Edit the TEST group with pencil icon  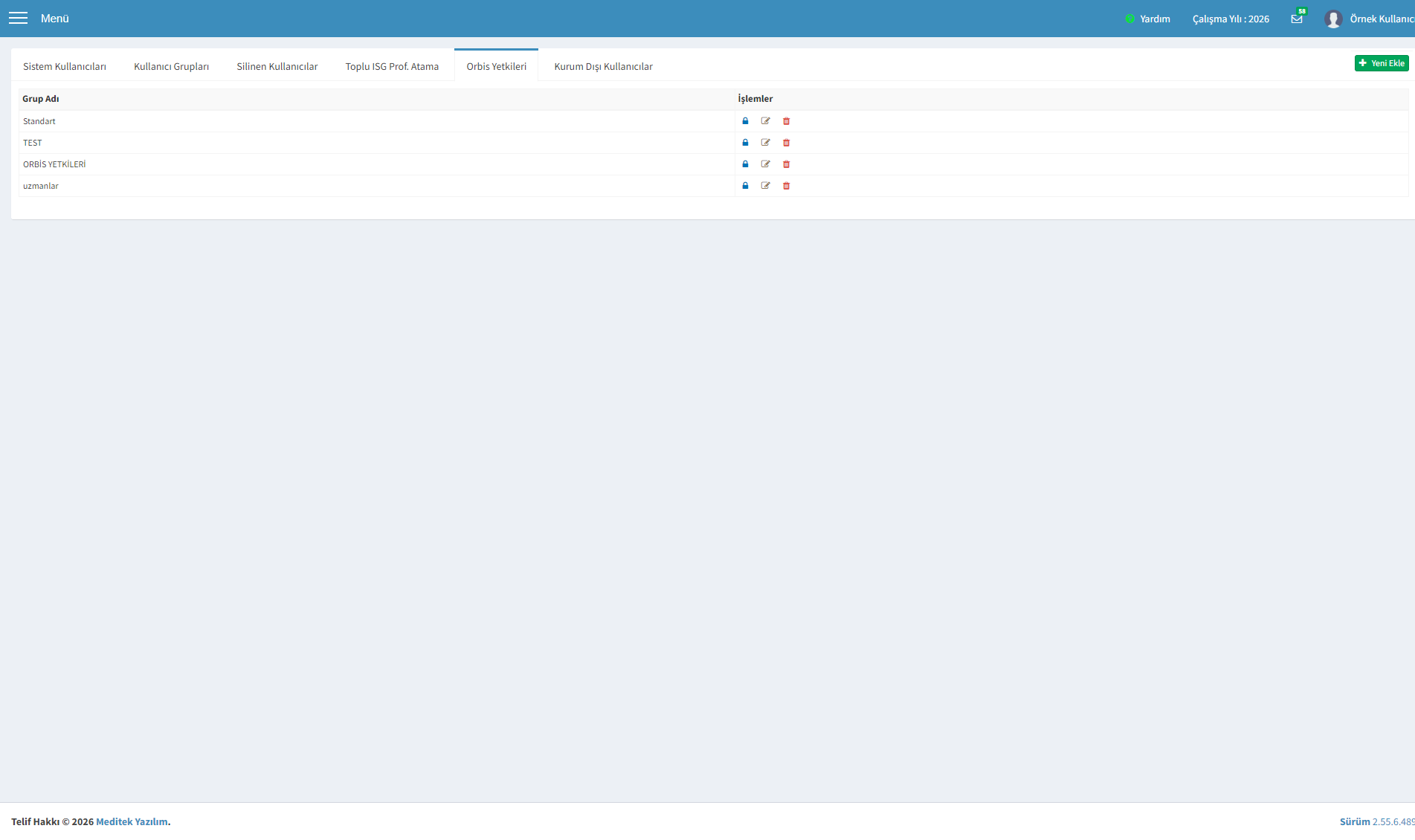766,143
